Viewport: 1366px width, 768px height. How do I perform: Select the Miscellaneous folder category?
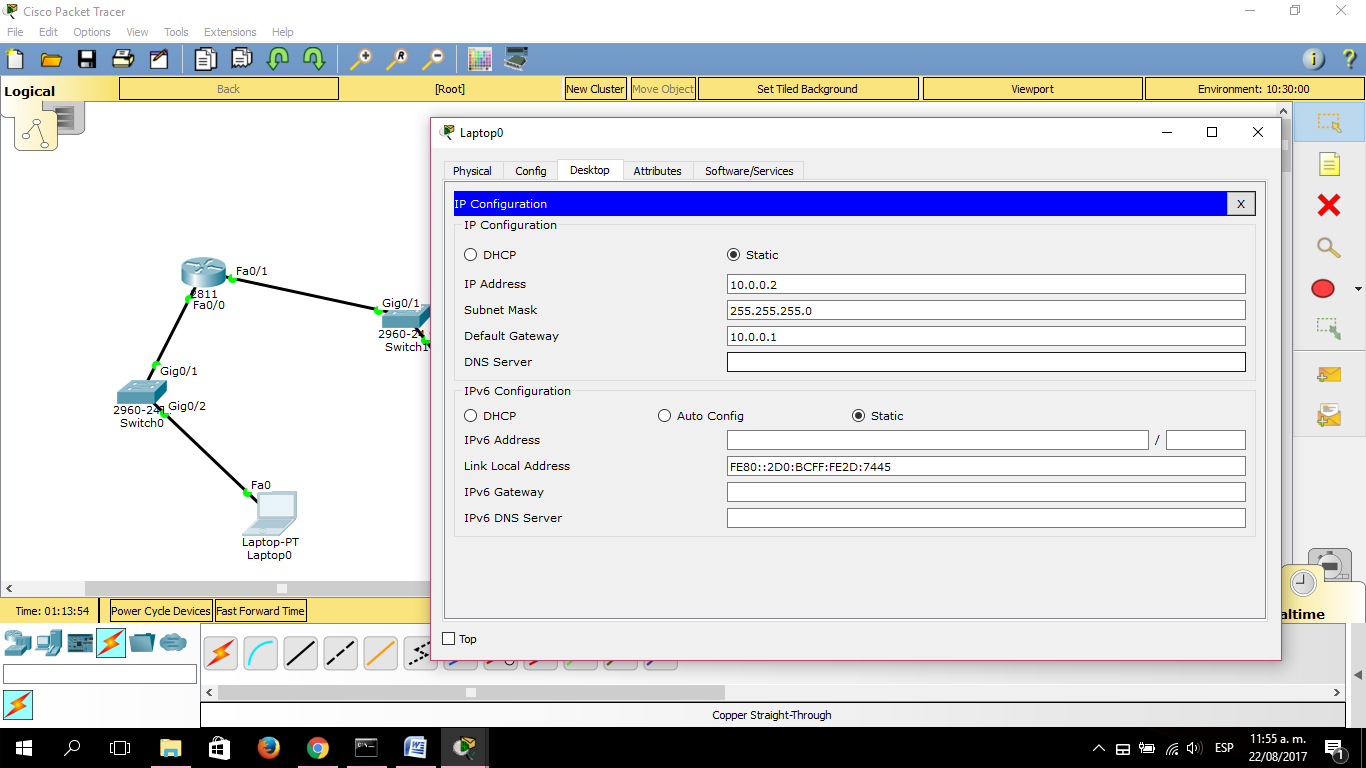click(x=142, y=642)
